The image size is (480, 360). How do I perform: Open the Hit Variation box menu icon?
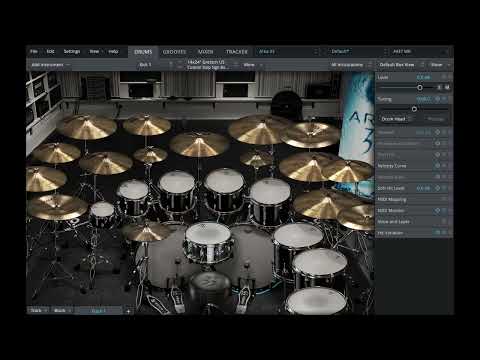click(444, 233)
